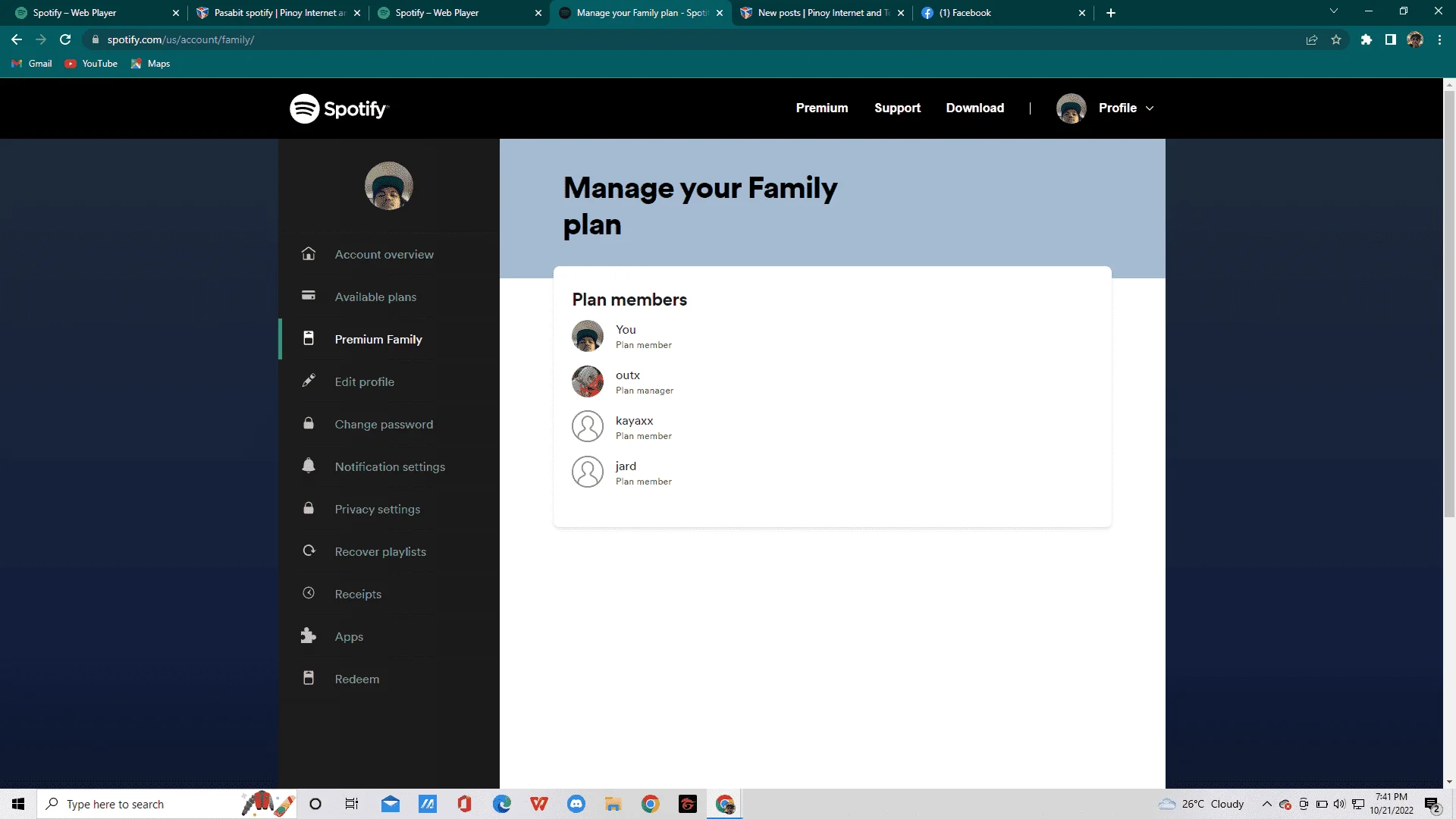Click the Recover playlists refresh icon
This screenshot has height=819, width=1456.
pyautogui.click(x=309, y=551)
